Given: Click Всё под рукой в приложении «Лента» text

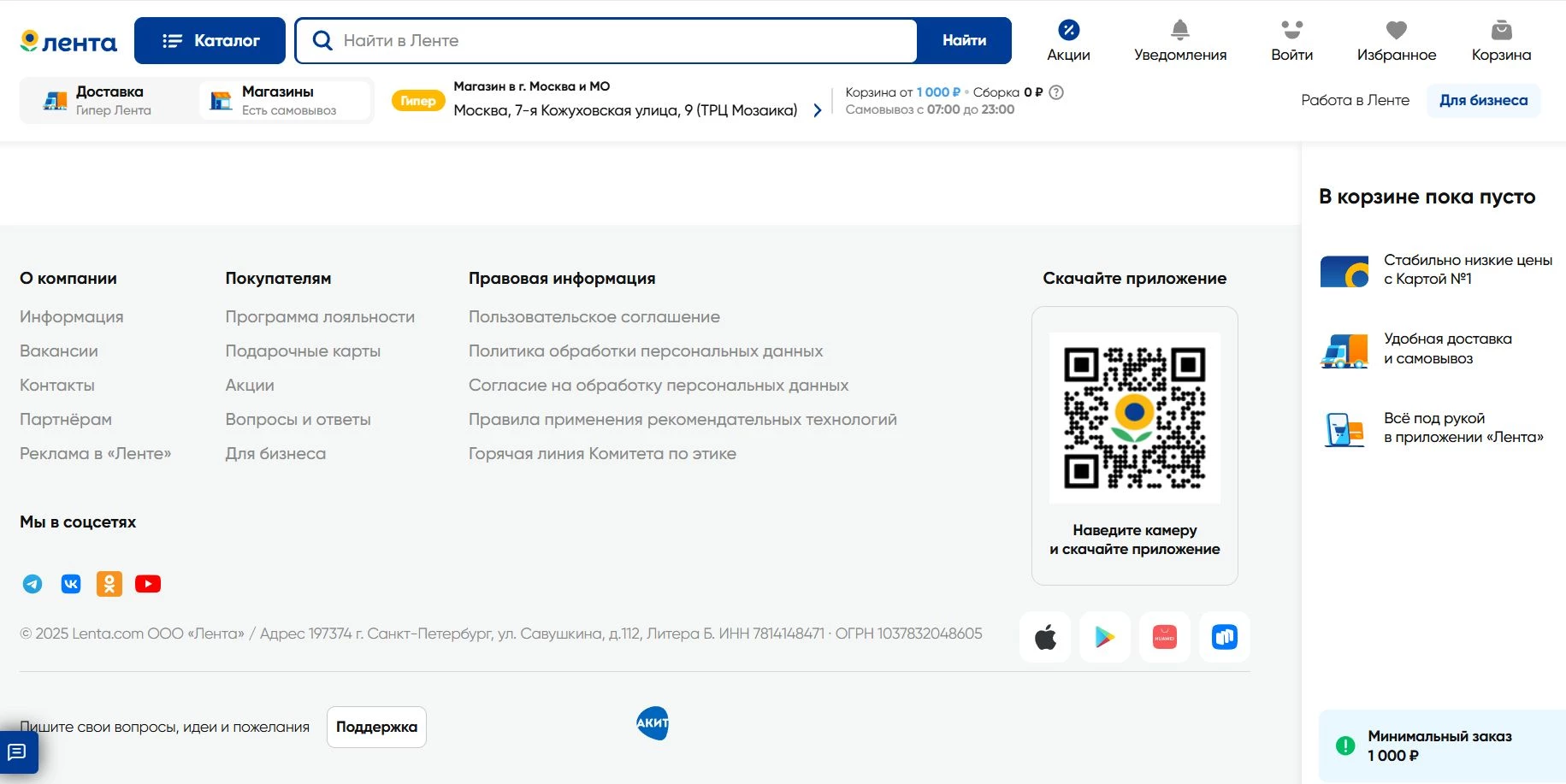Looking at the screenshot, I should click(x=1463, y=427).
